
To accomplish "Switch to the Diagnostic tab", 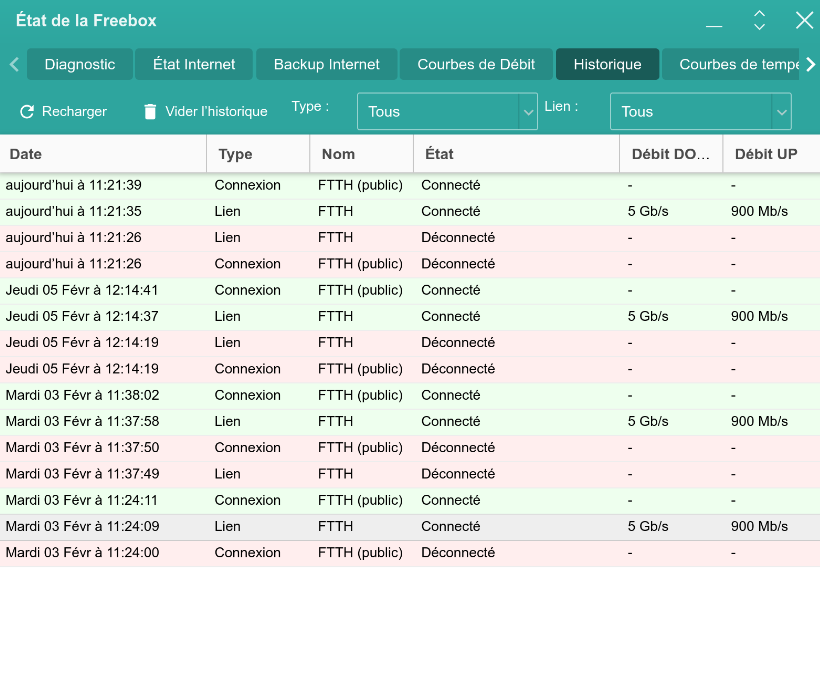I will tap(80, 64).
